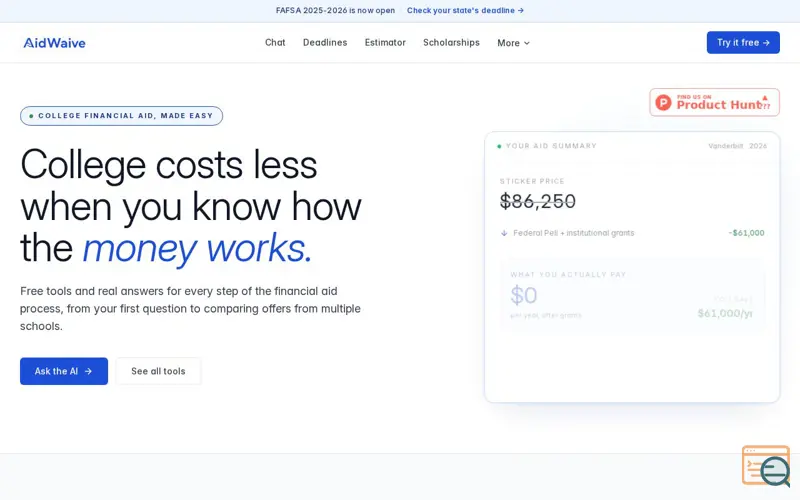The width and height of the screenshot is (800, 500).
Task: Open the Estimator nav link
Action: pos(385,42)
